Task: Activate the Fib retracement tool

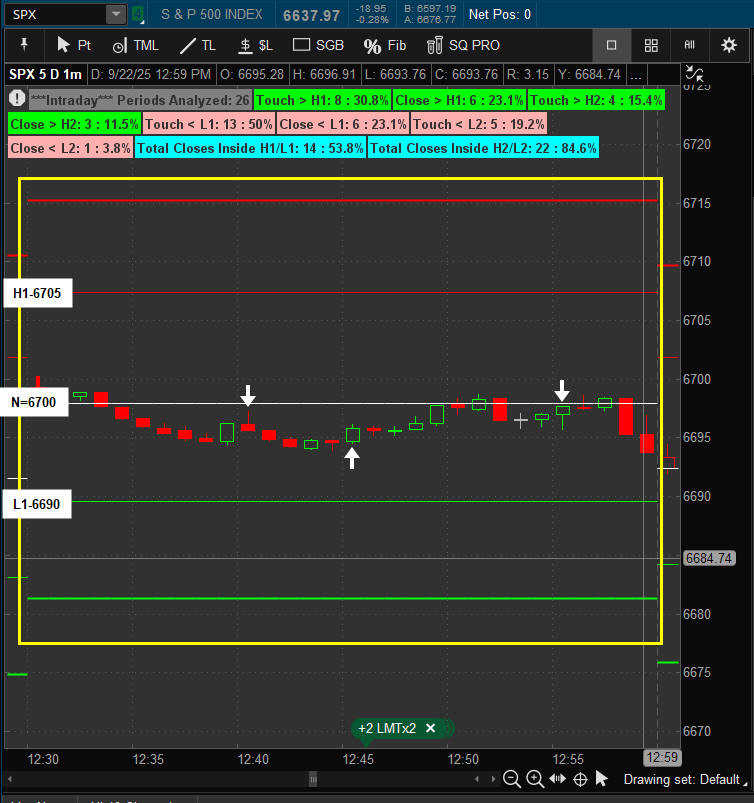Action: click(385, 45)
